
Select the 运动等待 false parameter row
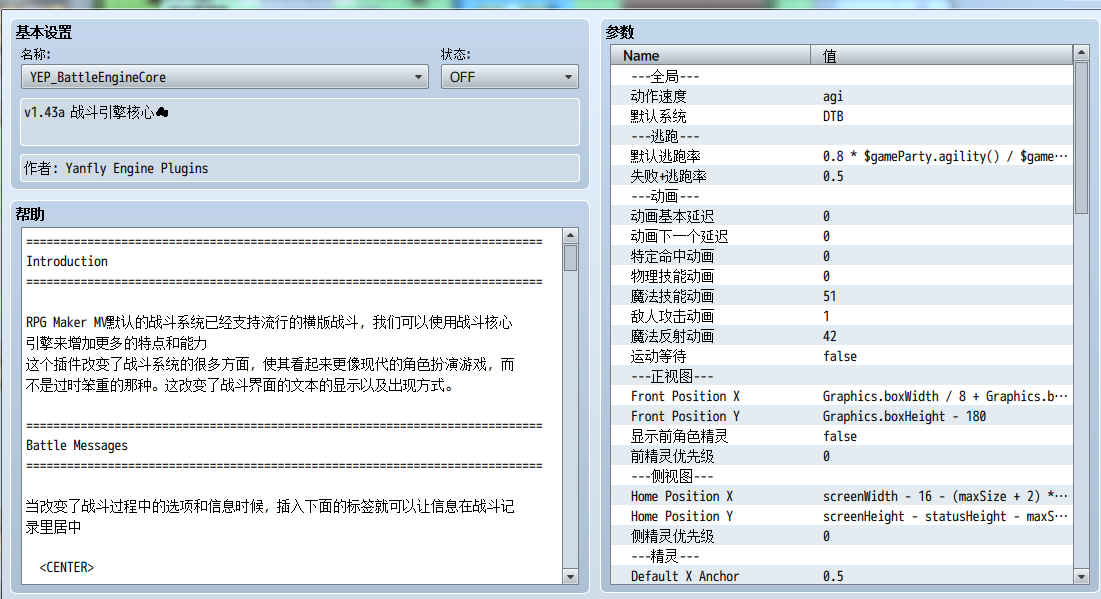tap(842, 356)
